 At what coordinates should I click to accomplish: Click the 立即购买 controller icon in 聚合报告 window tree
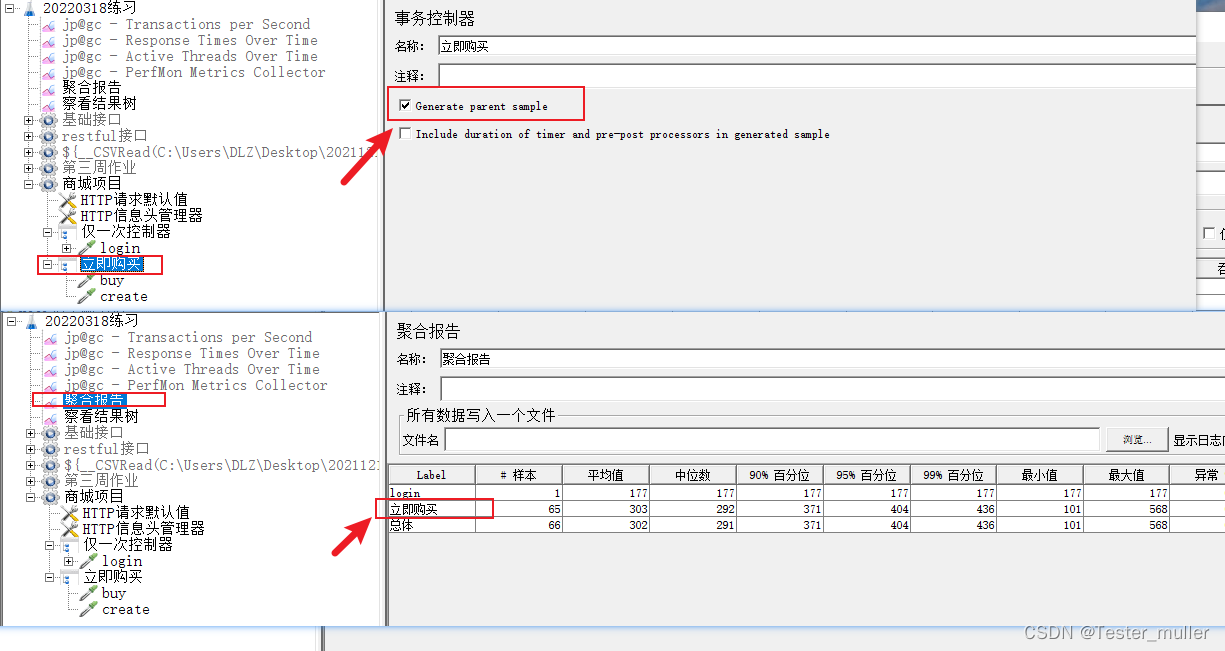[x=70, y=577]
